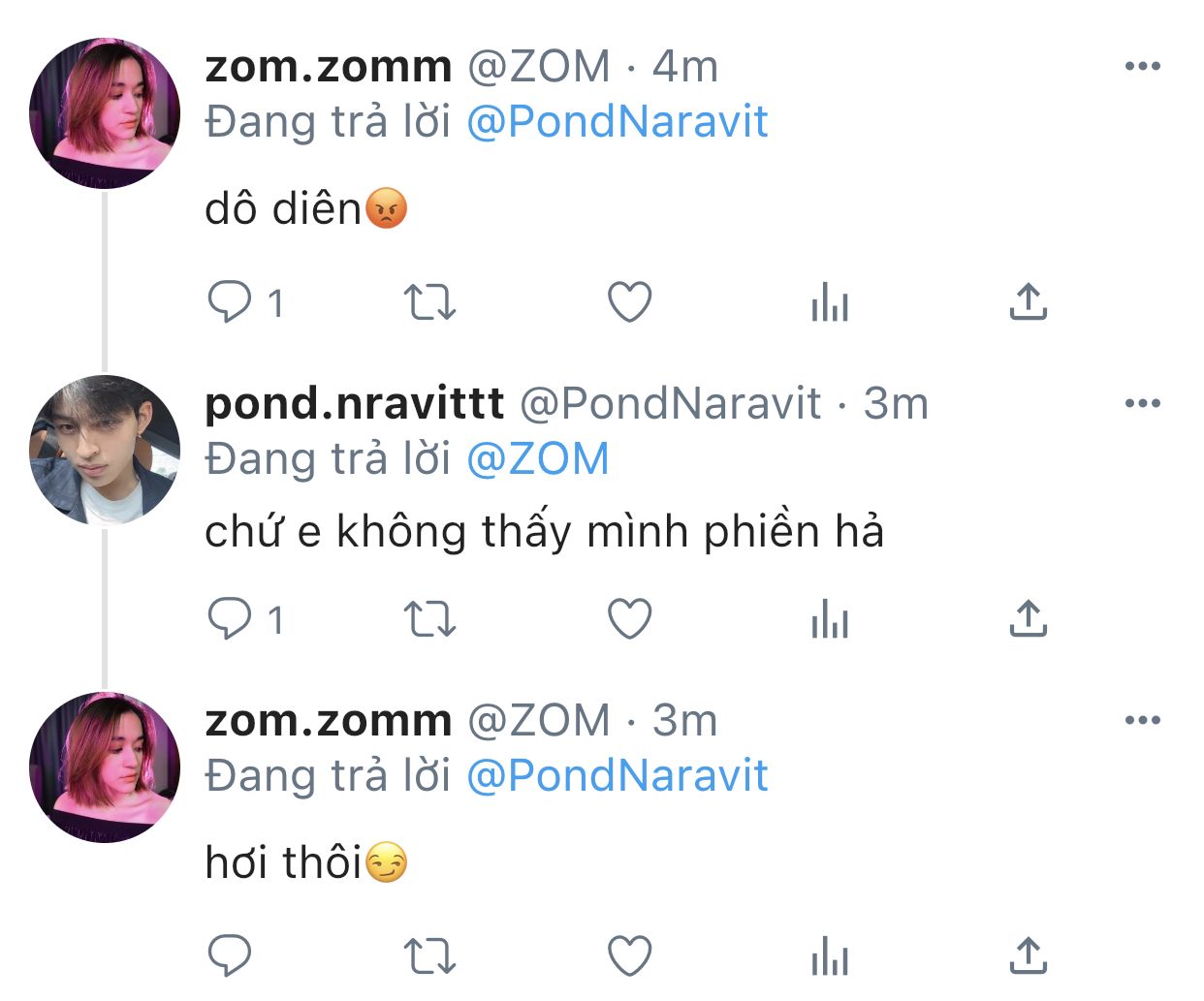Open pond.nravittt's profile picture

(105, 451)
